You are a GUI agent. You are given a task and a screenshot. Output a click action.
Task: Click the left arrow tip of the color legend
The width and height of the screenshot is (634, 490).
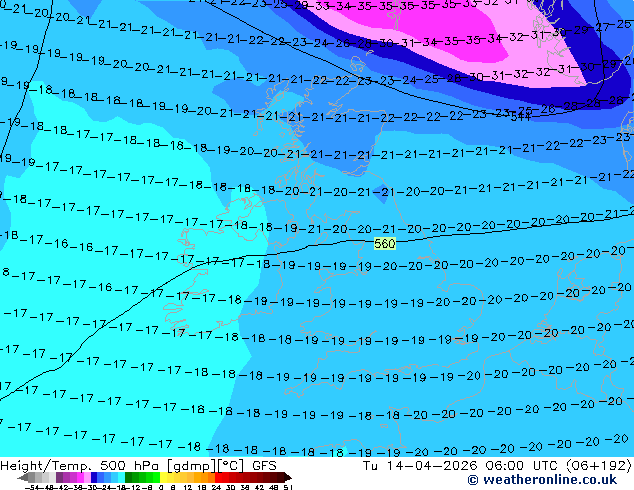point(21,478)
